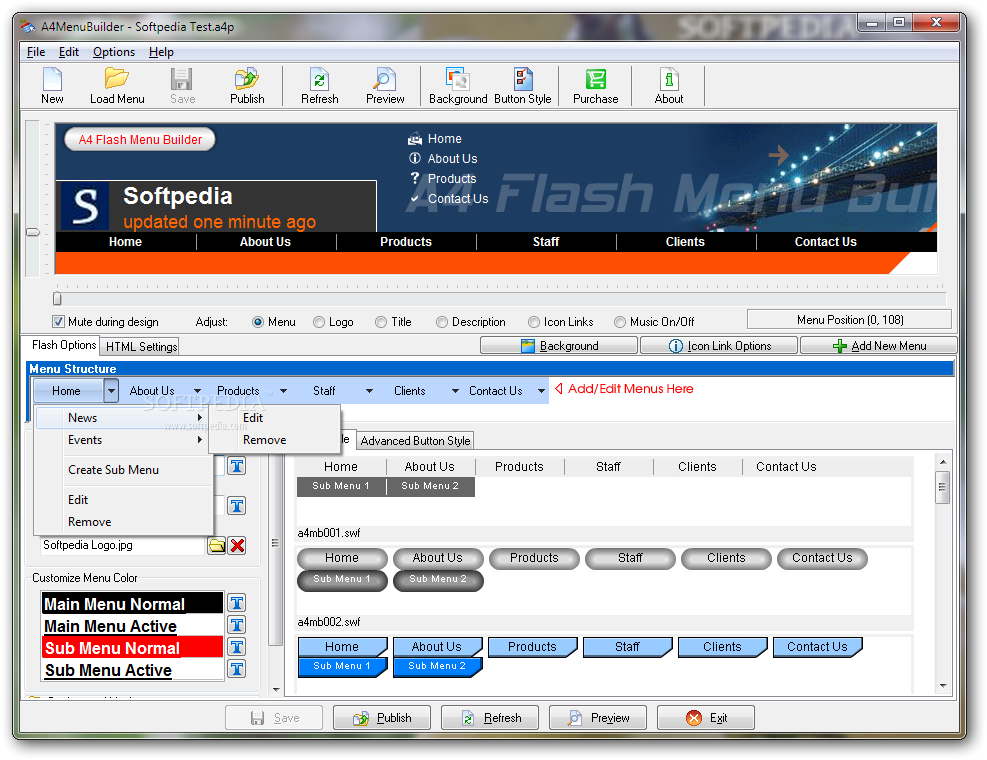
Task: Expand the Contact Us menu dropdown arrow
Action: point(541,391)
